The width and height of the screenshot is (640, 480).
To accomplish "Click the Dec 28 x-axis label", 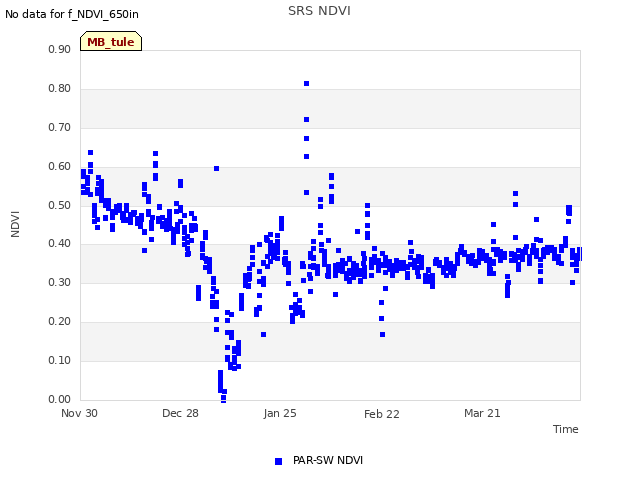I will click(180, 413).
